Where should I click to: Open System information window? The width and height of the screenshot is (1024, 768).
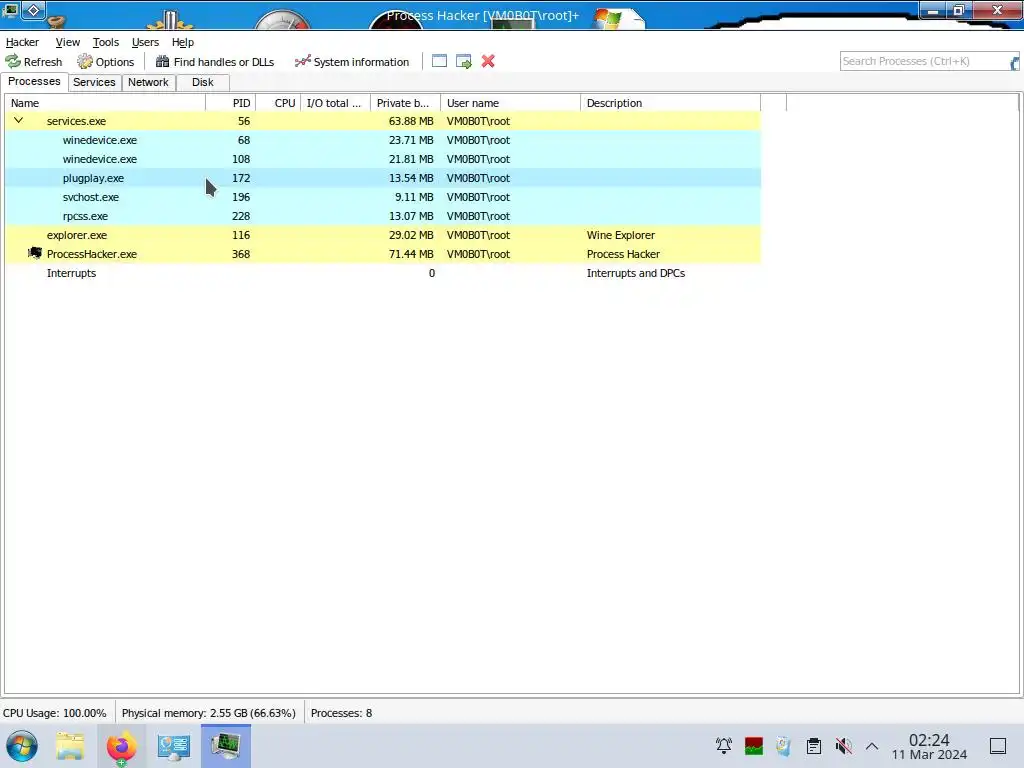[352, 61]
